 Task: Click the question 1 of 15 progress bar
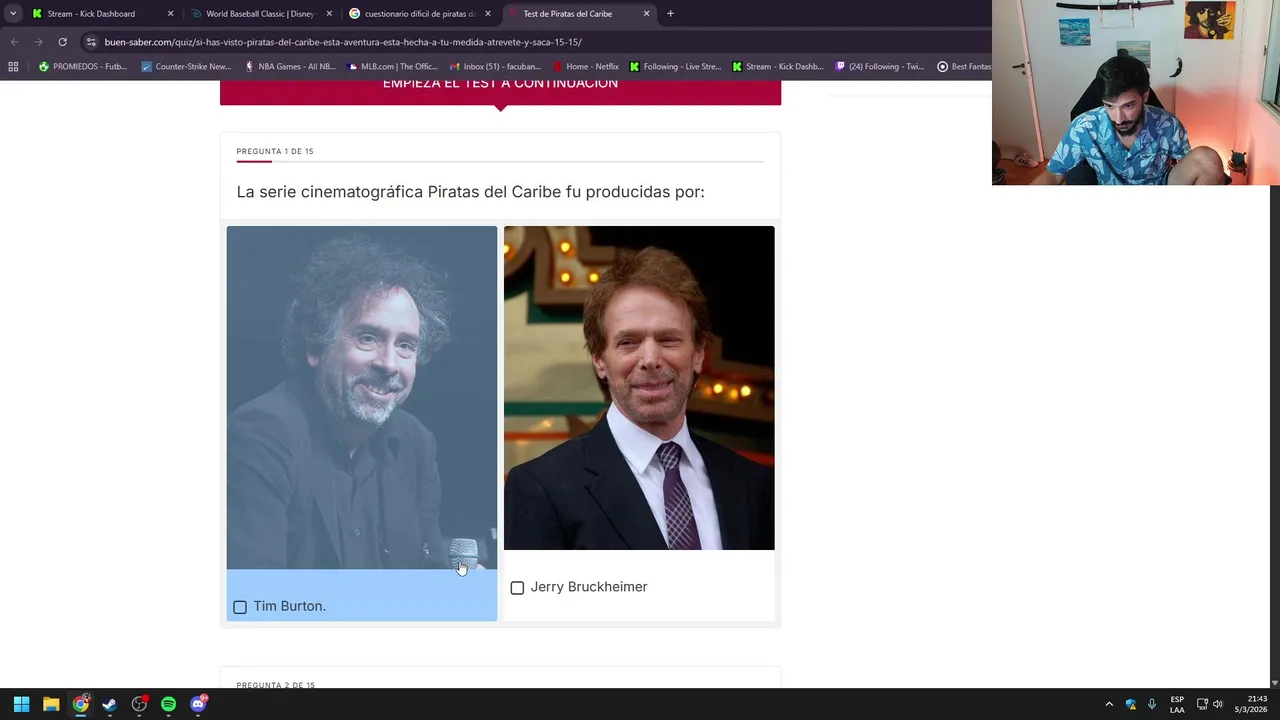tap(500, 161)
